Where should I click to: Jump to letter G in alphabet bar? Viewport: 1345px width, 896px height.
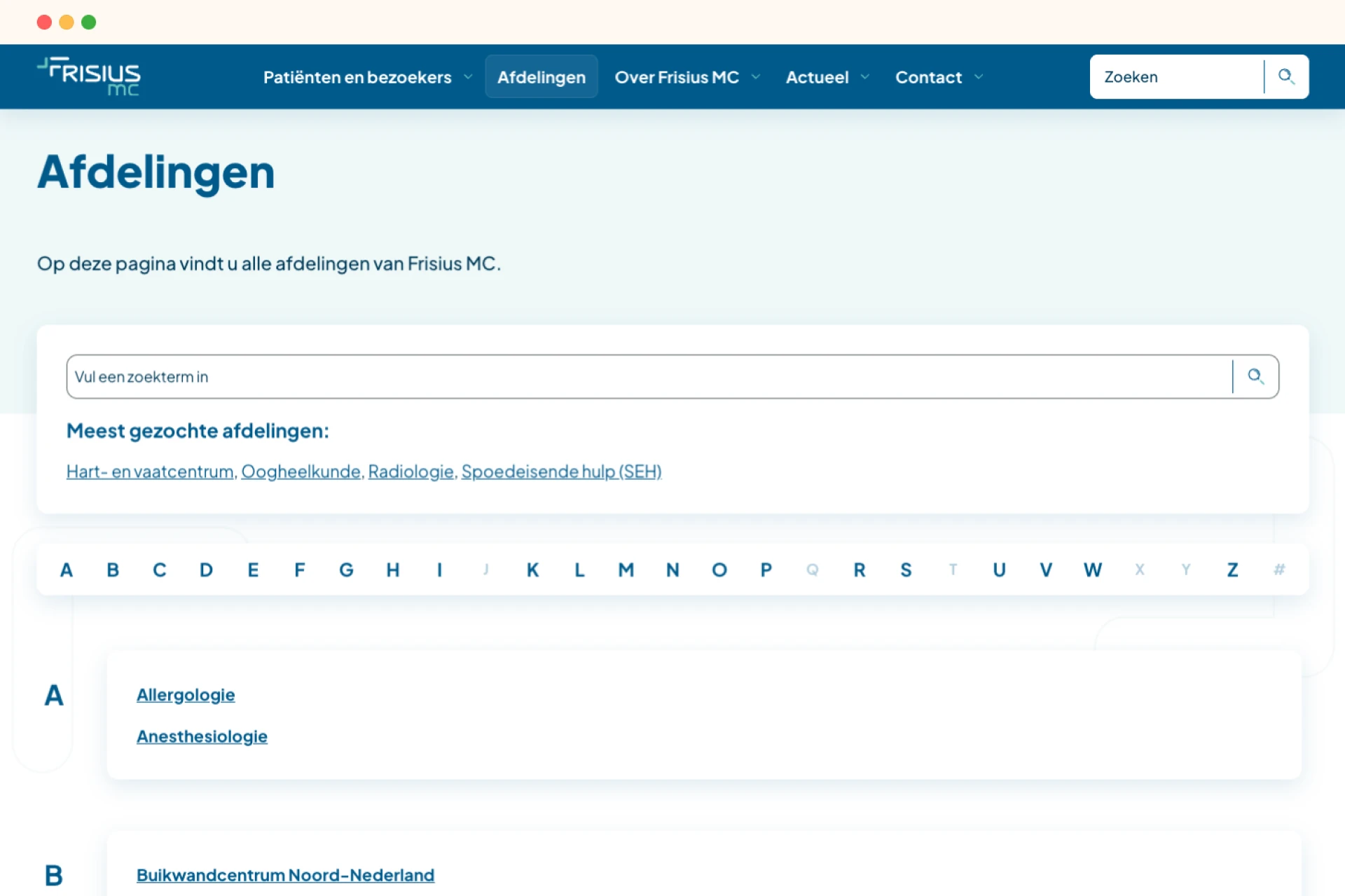[346, 570]
